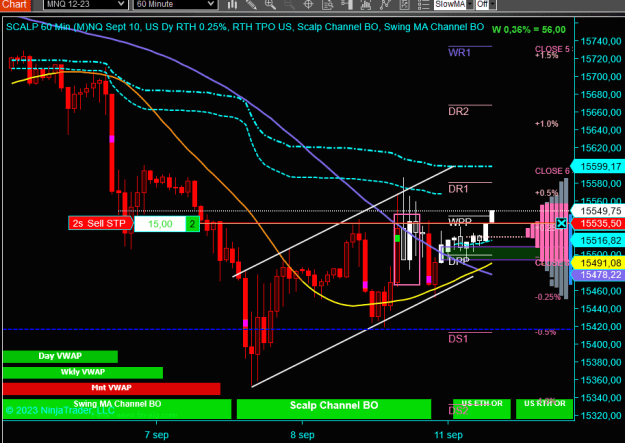Click the list icon beside SlowMA

point(423,4)
